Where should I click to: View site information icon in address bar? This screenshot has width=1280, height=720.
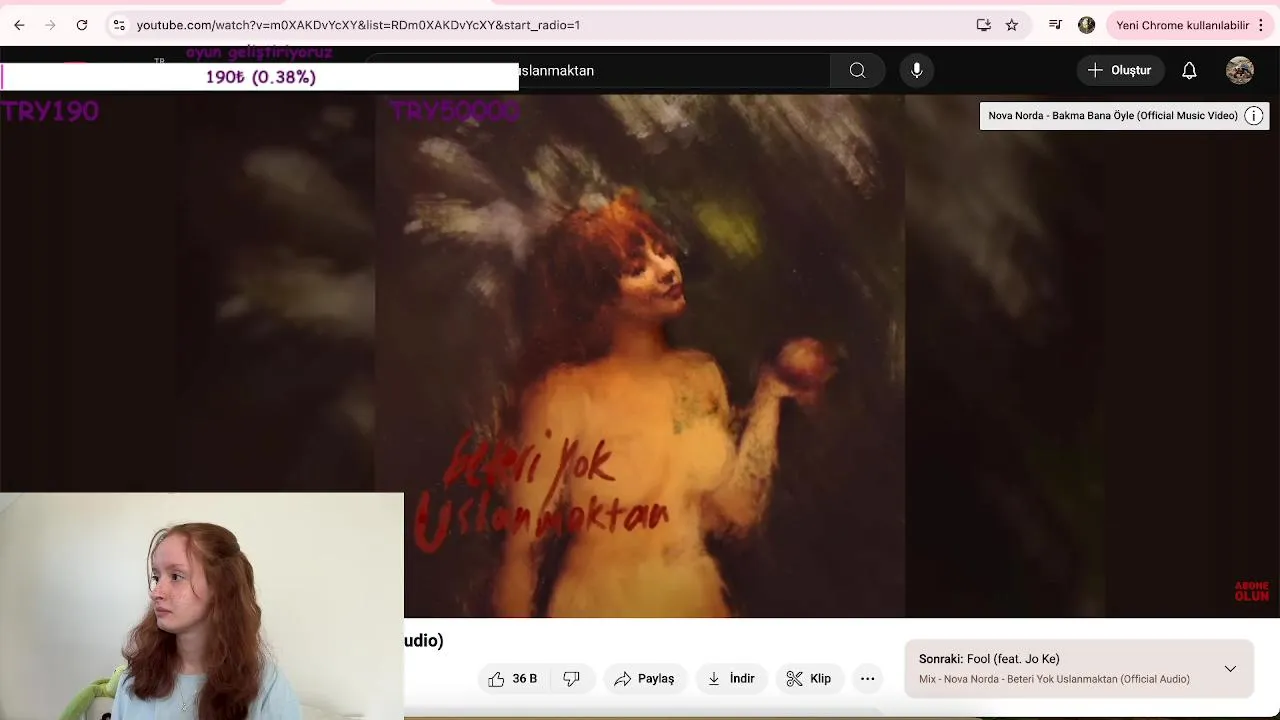coord(119,25)
